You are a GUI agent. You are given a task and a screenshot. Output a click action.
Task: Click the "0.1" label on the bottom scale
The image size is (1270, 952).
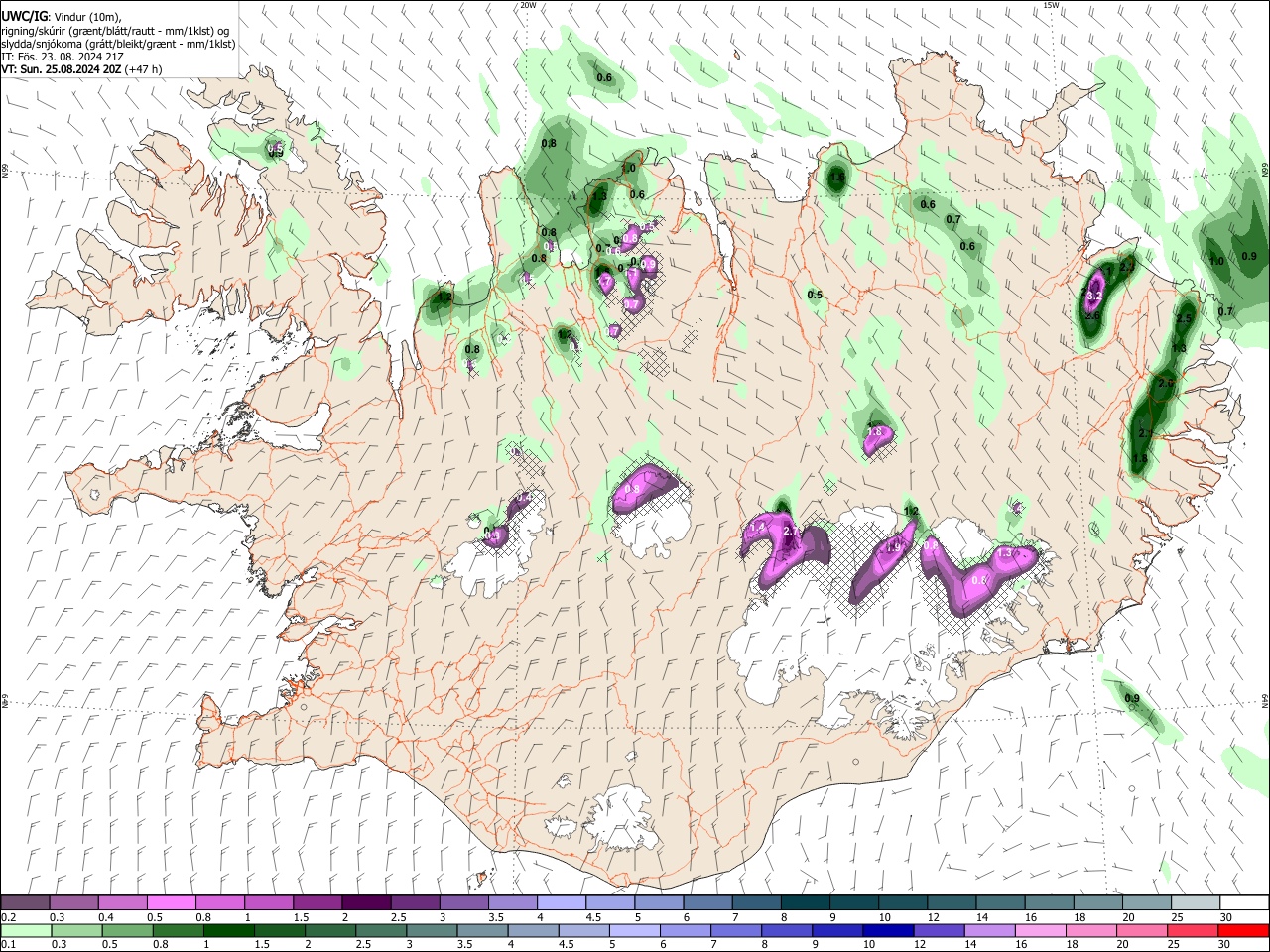tap(7, 944)
